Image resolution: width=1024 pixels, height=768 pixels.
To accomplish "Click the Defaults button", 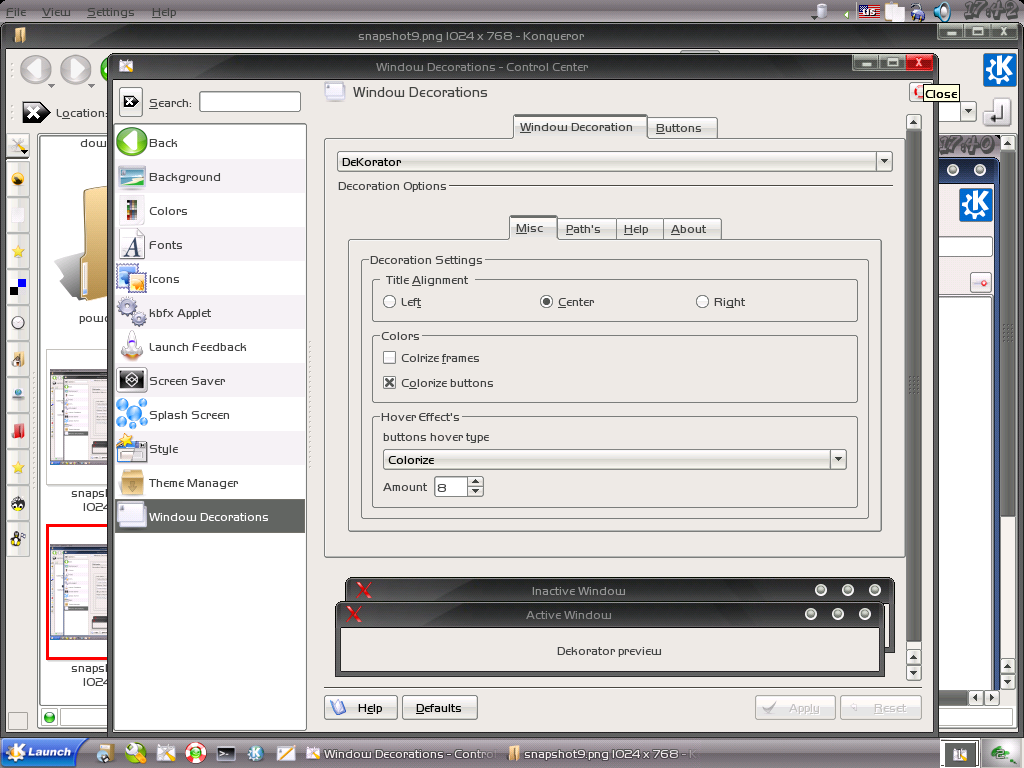I will [x=440, y=707].
